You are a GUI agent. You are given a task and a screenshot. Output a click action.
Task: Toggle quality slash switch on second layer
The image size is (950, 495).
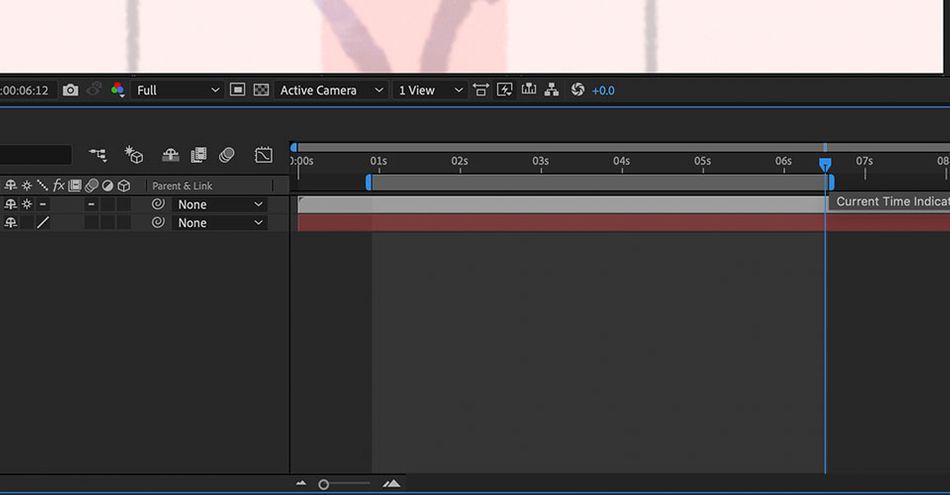click(x=42, y=222)
